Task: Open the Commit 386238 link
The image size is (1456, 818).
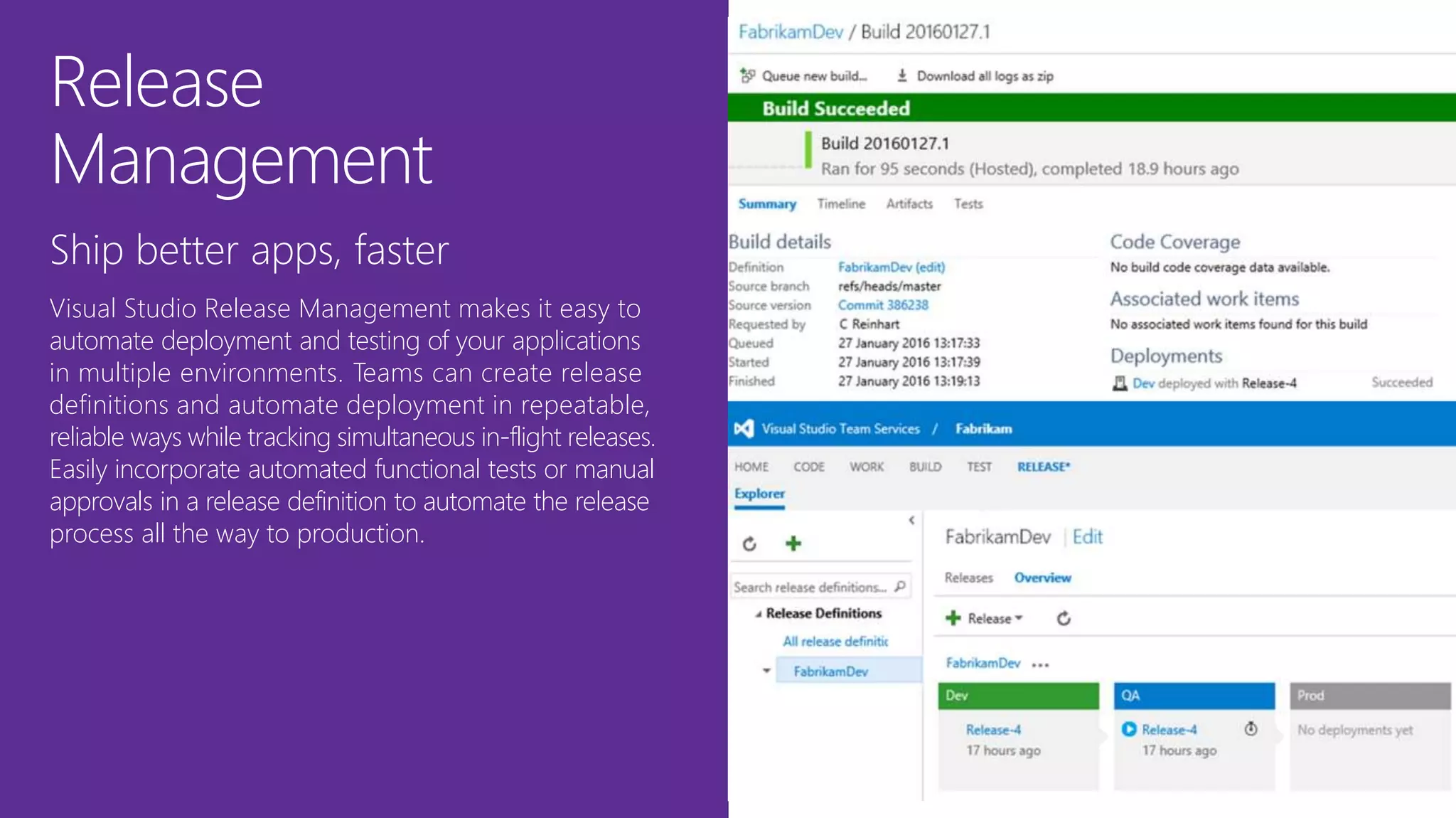Action: (x=882, y=305)
